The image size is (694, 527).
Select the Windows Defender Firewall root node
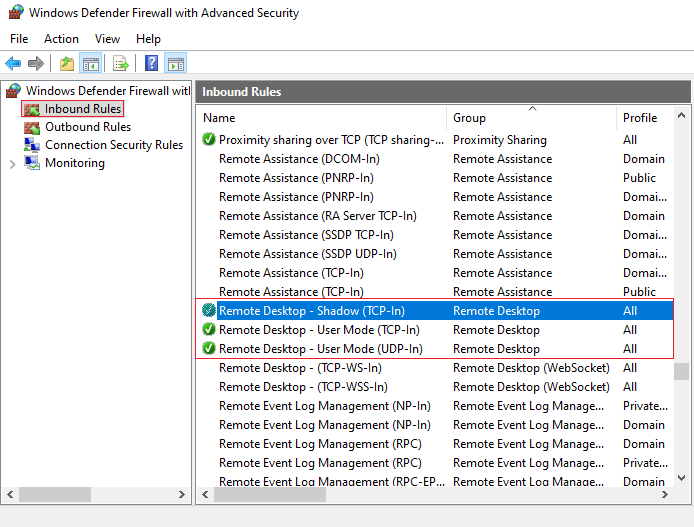(x=108, y=91)
